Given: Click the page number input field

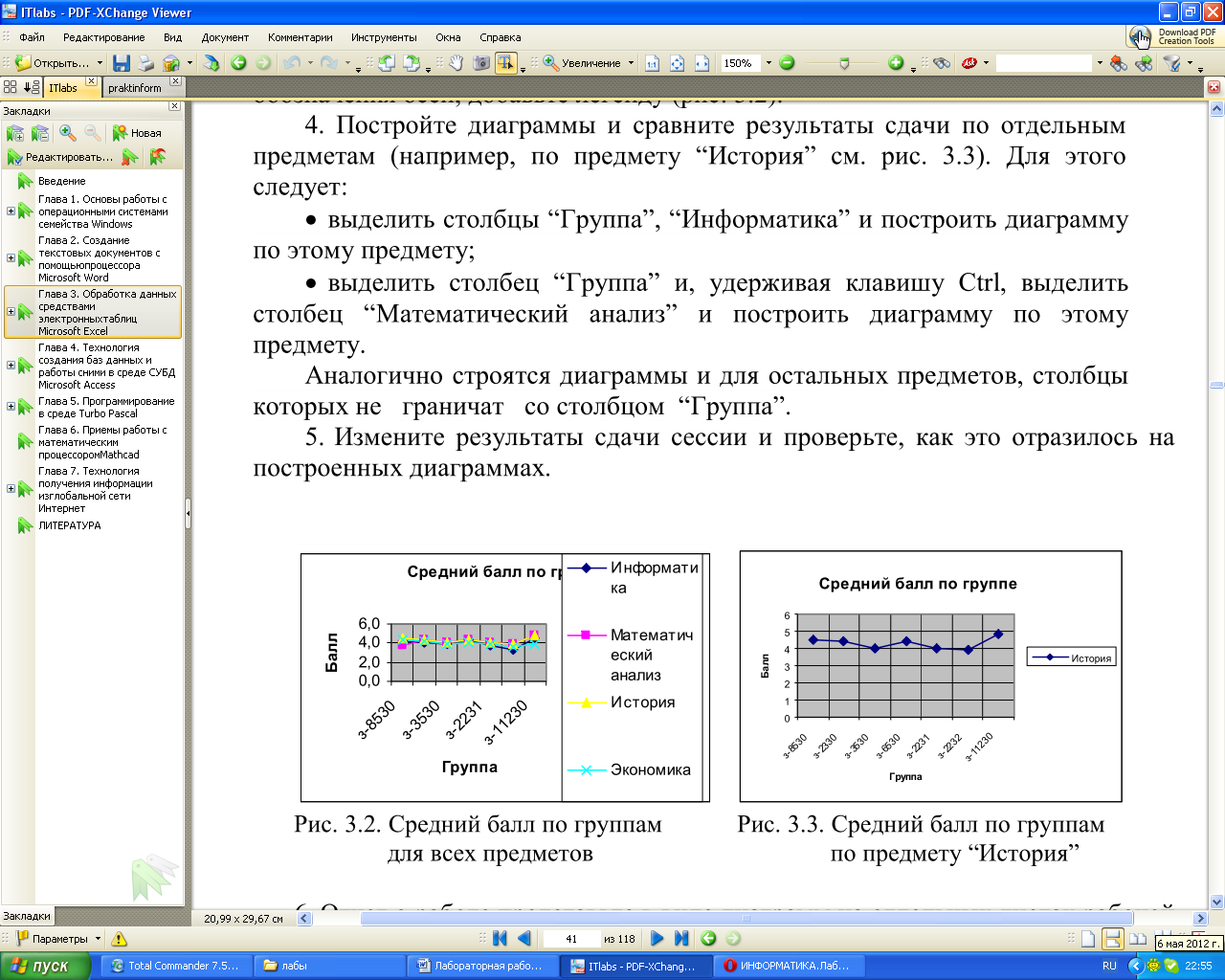Looking at the screenshot, I should 571,939.
